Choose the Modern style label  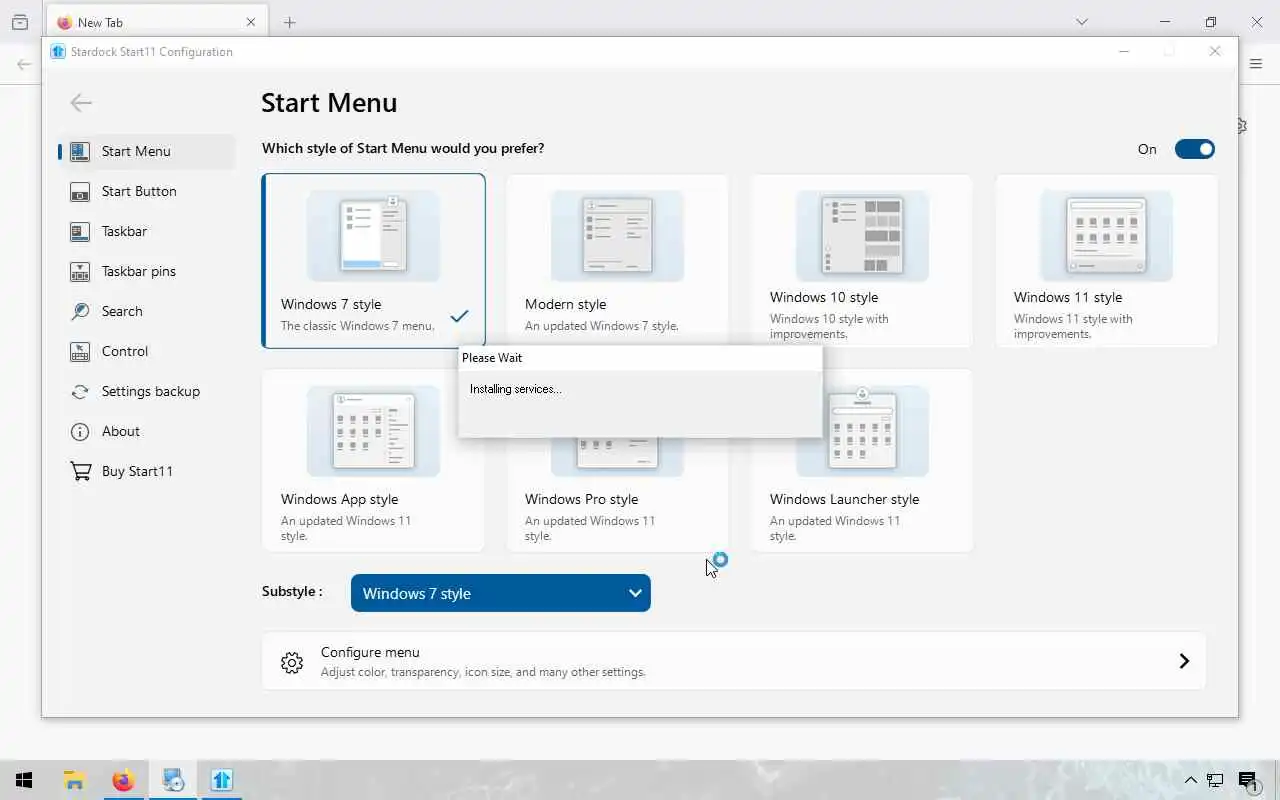565,304
